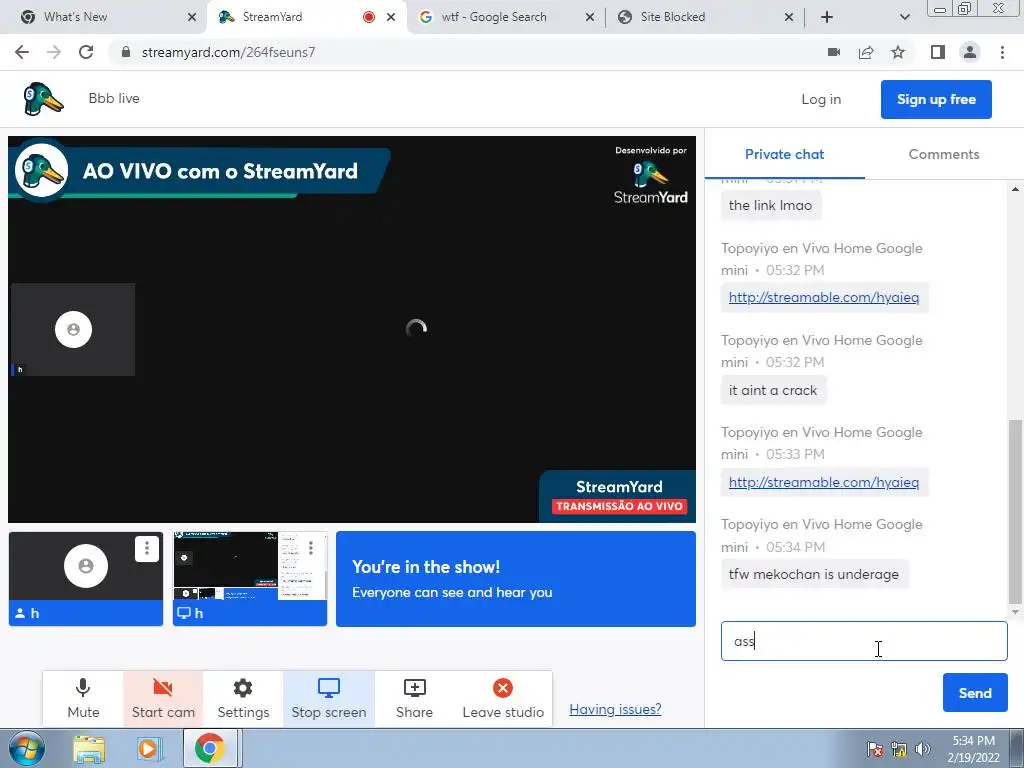Stop screen sharing

(x=328, y=698)
